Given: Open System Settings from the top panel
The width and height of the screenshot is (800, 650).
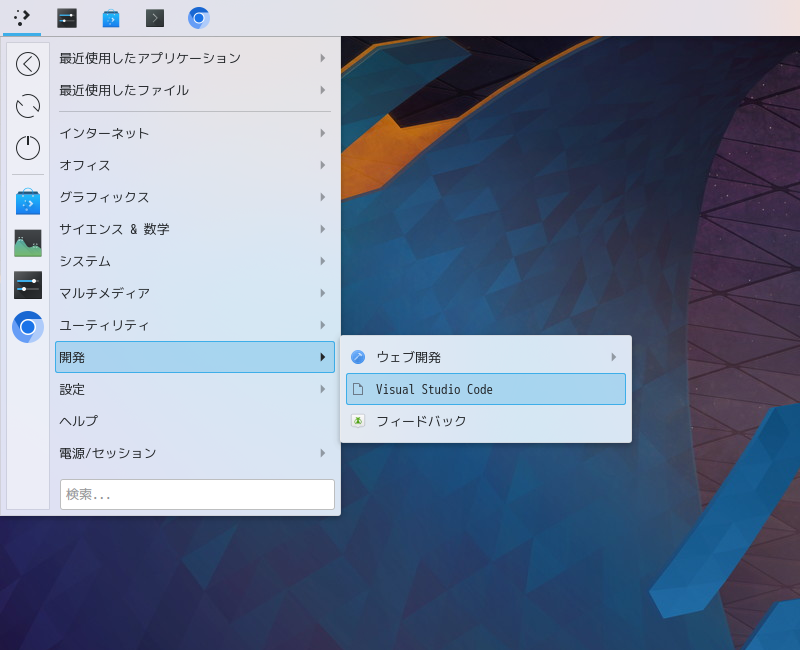Looking at the screenshot, I should click(x=67, y=18).
